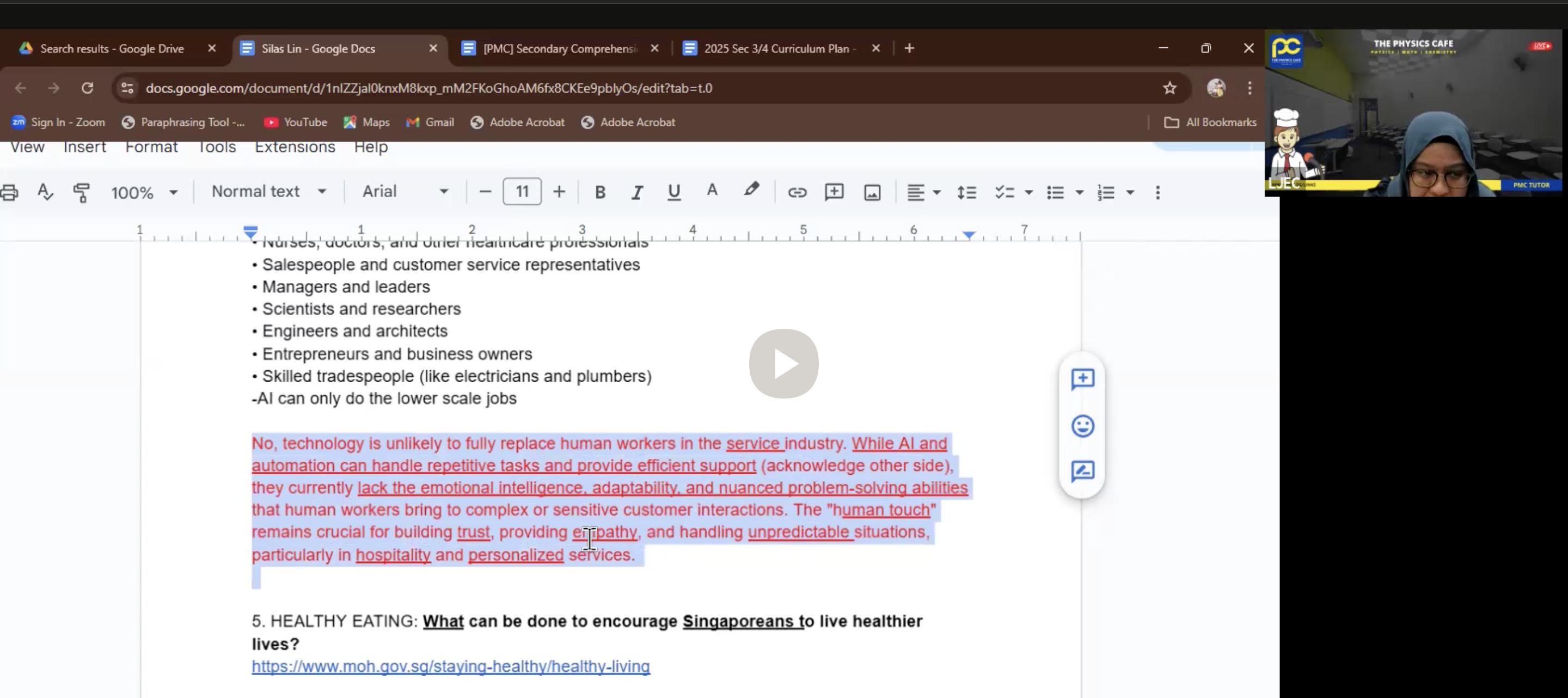Click Add comment icon in side panel
1568x698 pixels.
(1082, 379)
